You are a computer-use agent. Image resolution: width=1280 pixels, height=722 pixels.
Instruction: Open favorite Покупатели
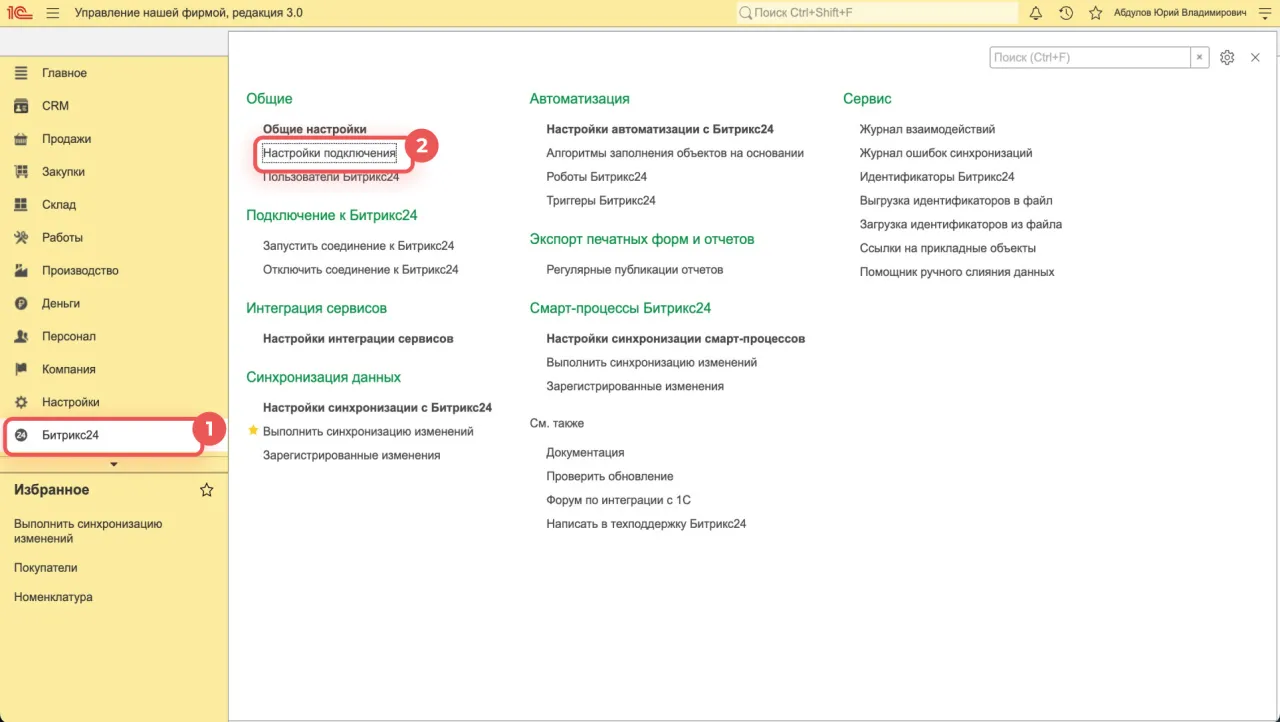46,568
